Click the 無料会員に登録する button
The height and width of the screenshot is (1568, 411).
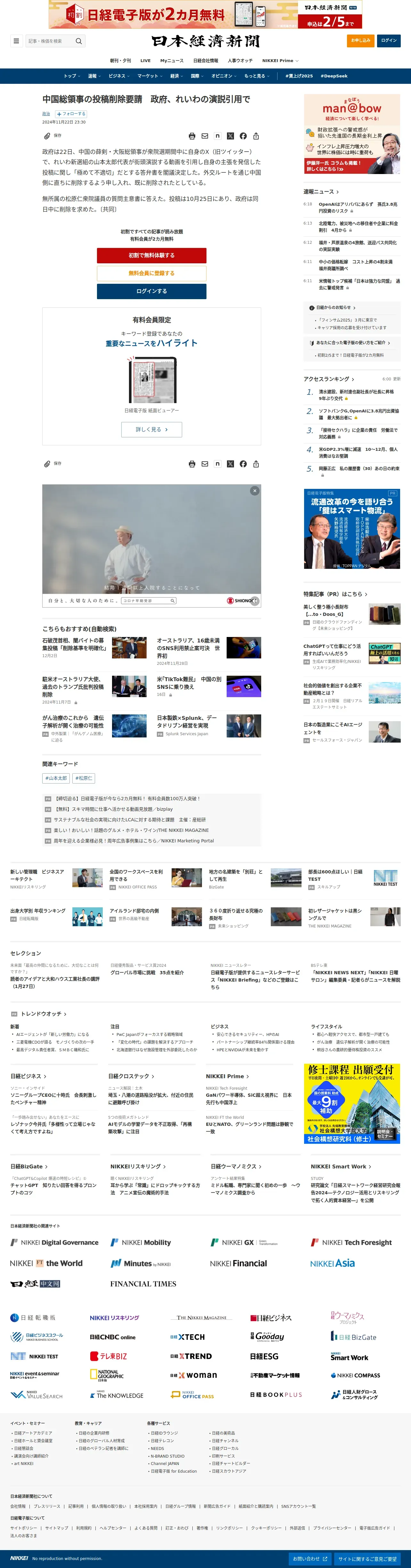(152, 273)
